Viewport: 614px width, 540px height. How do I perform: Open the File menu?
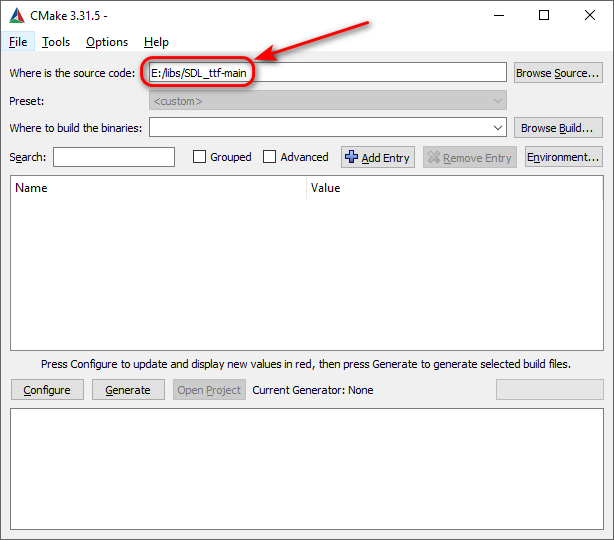click(x=18, y=42)
